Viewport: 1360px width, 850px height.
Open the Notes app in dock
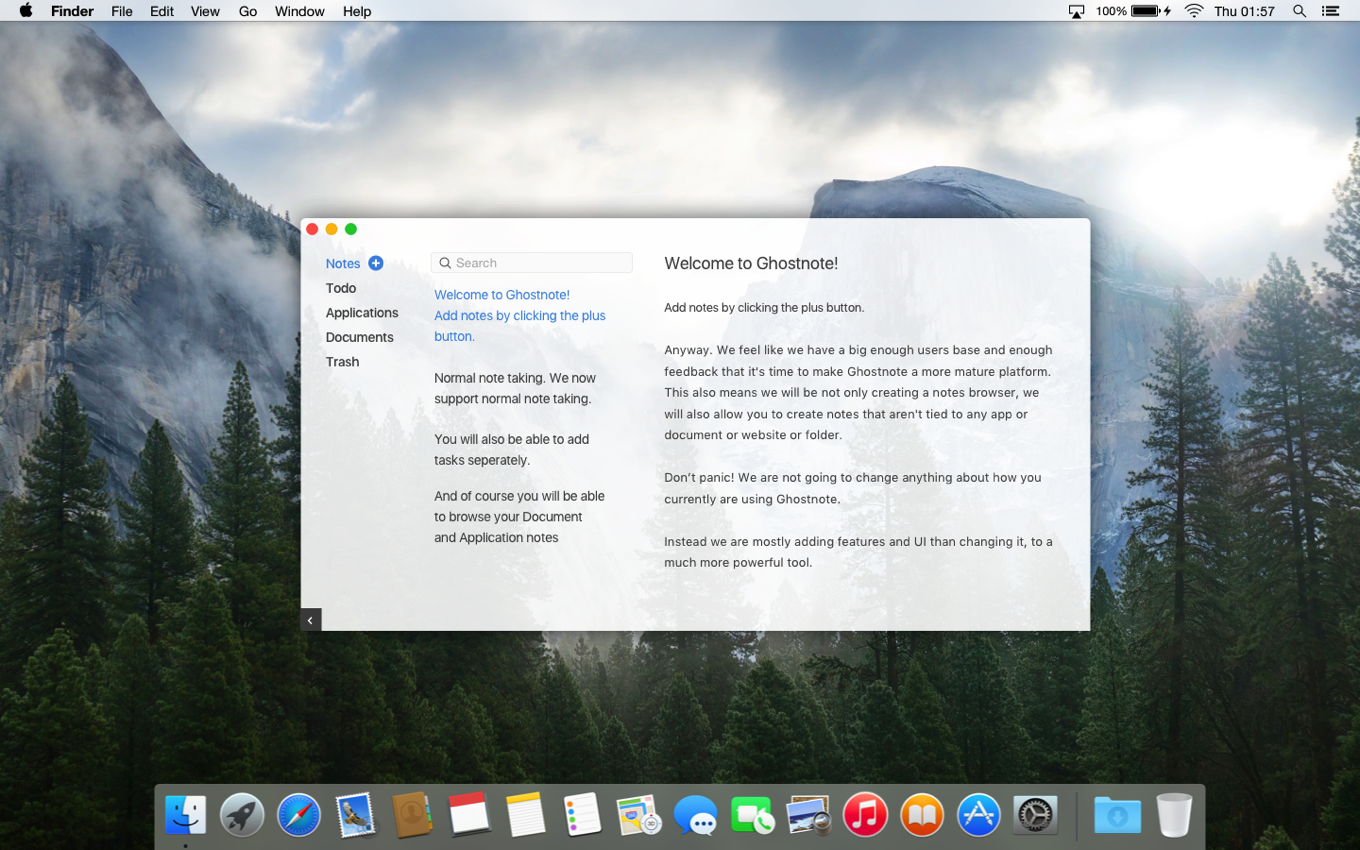click(525, 815)
